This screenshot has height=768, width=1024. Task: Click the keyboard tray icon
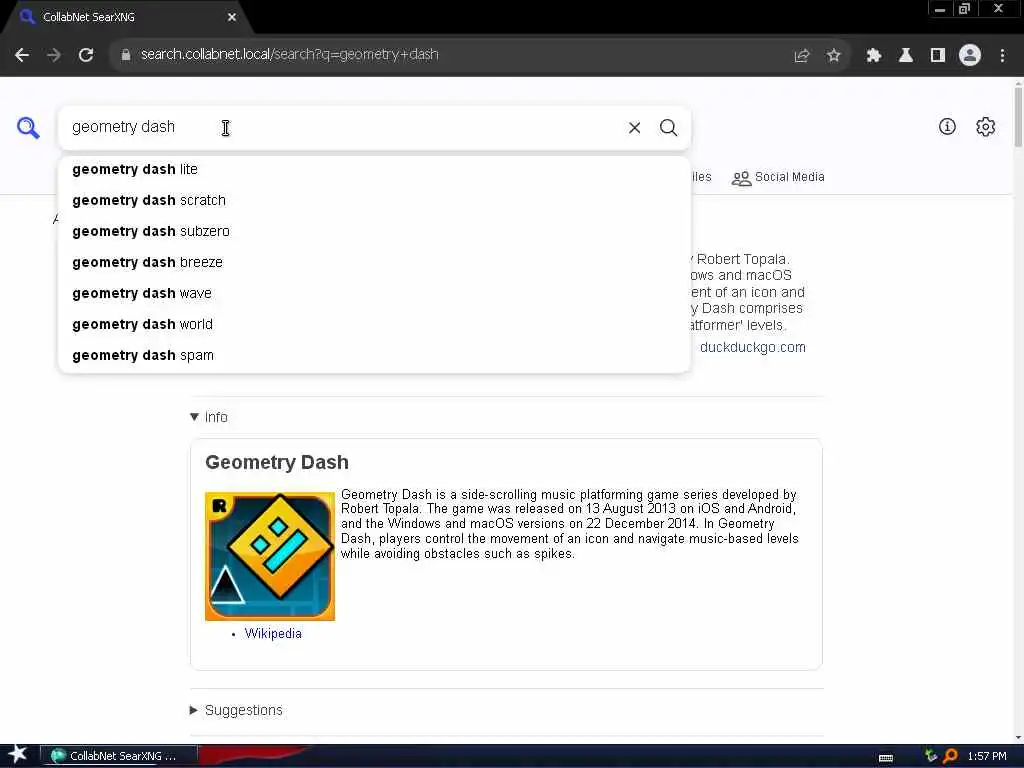[886, 758]
